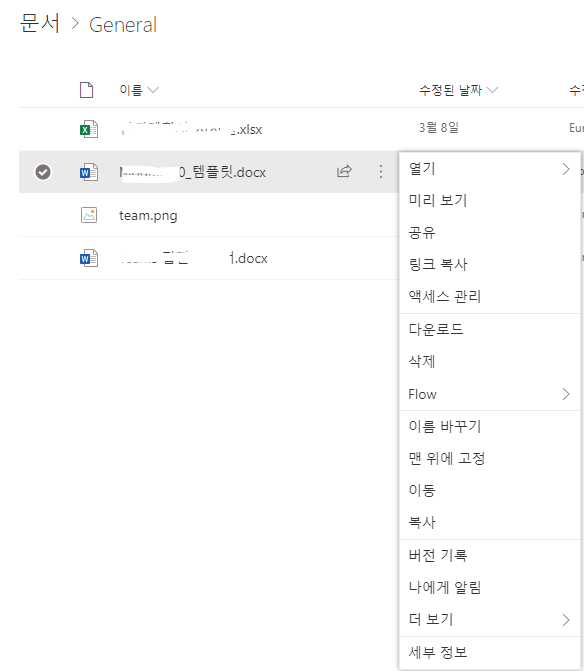The height and width of the screenshot is (671, 584).
Task: Open 버전 기록 from the menu
Action: [490, 555]
